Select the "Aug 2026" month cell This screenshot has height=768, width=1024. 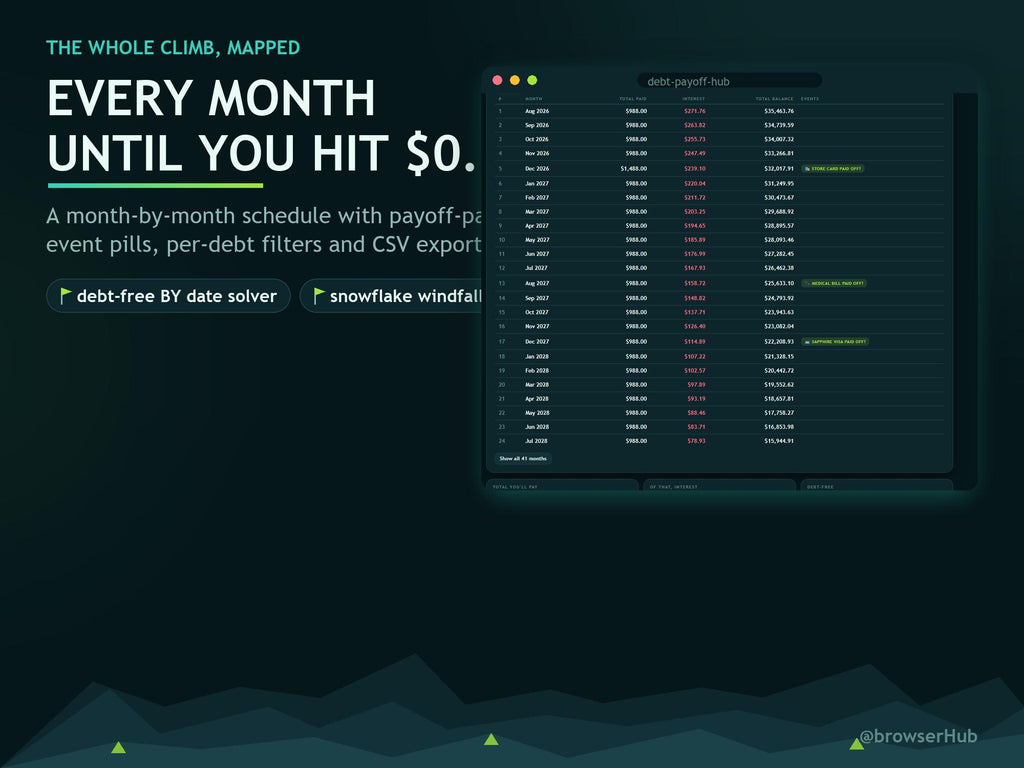(537, 111)
